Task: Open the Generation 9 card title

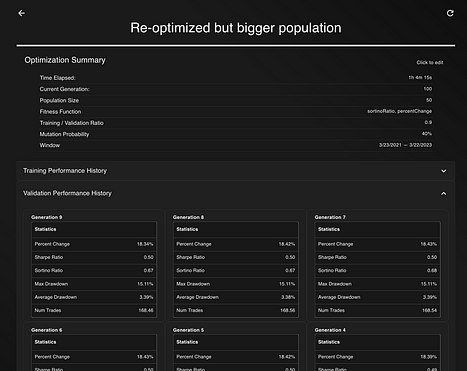Action: pos(47,217)
